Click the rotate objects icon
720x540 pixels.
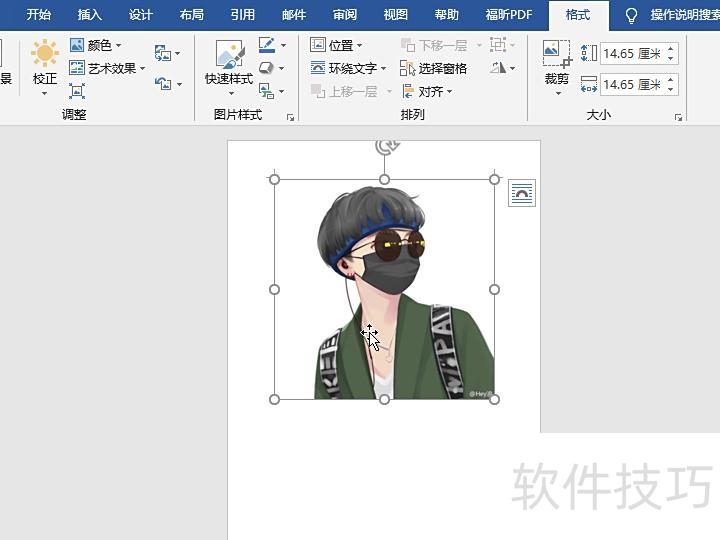tap(499, 68)
